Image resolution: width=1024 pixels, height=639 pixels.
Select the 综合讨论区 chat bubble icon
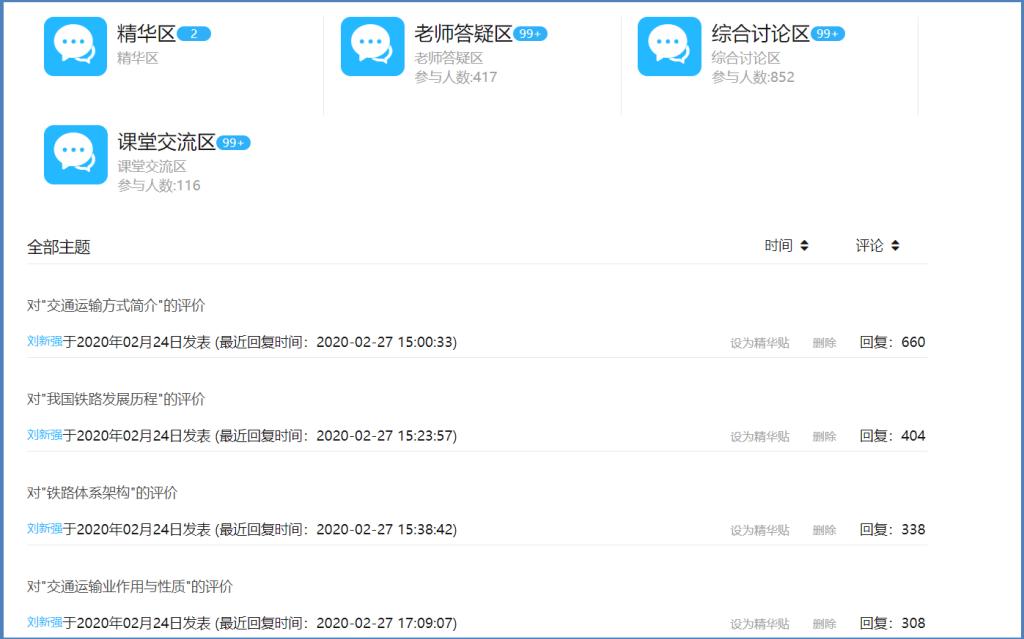pos(669,46)
